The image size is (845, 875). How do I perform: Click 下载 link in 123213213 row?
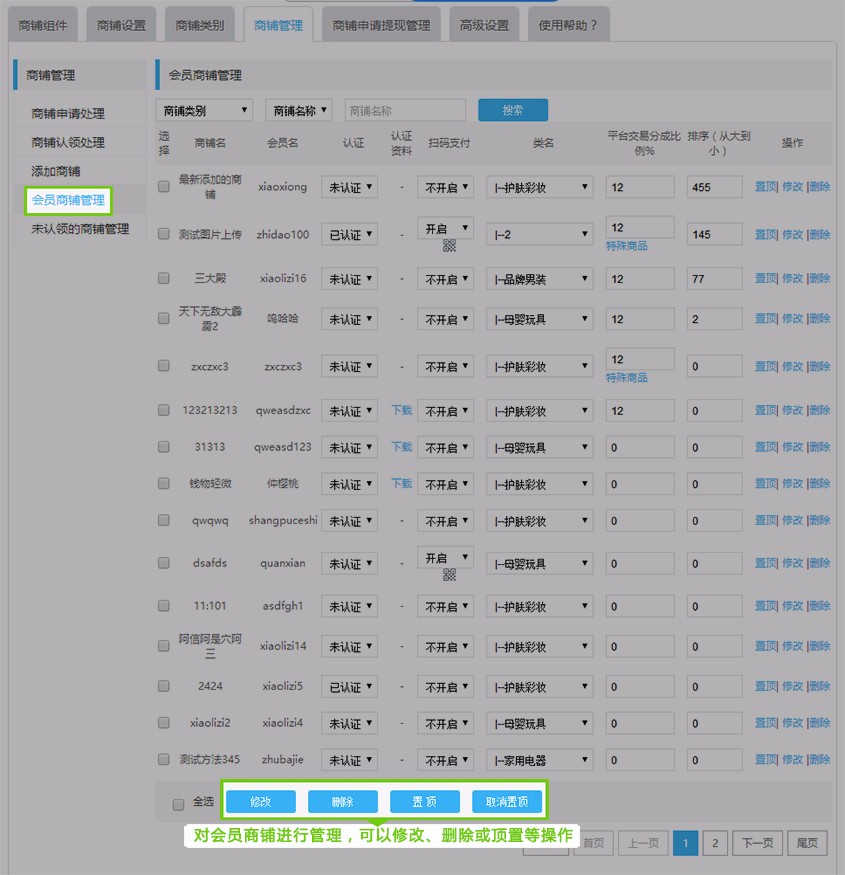point(401,410)
